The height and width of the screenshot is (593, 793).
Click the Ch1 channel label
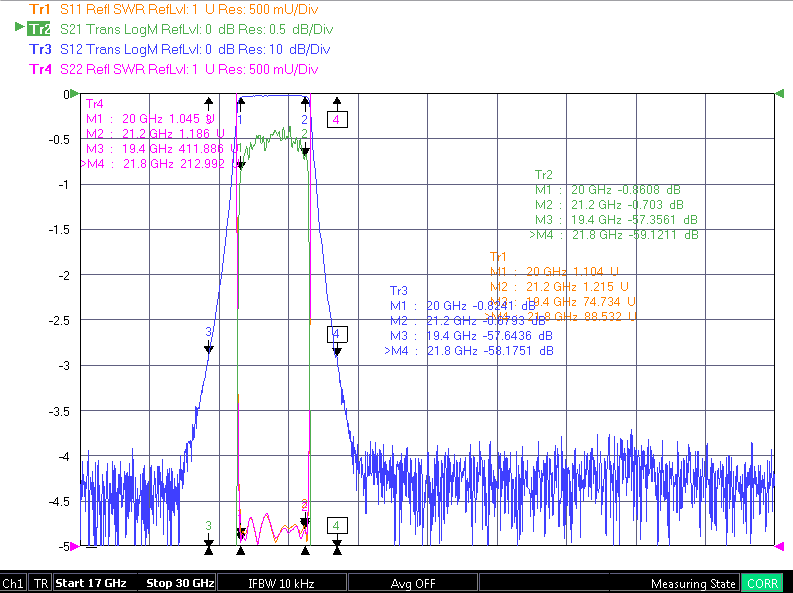point(13,583)
